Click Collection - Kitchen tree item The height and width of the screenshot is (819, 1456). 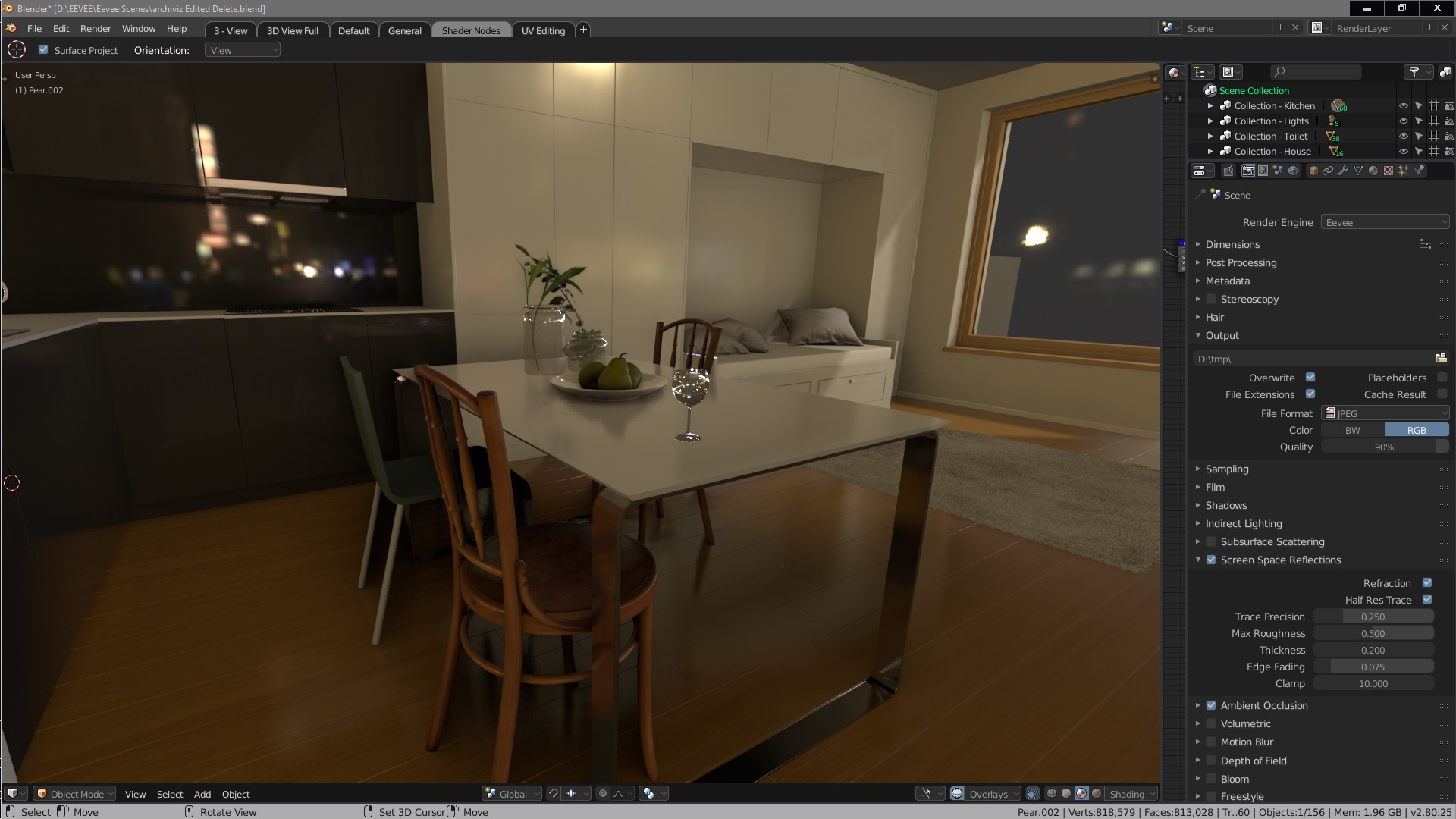(x=1275, y=105)
